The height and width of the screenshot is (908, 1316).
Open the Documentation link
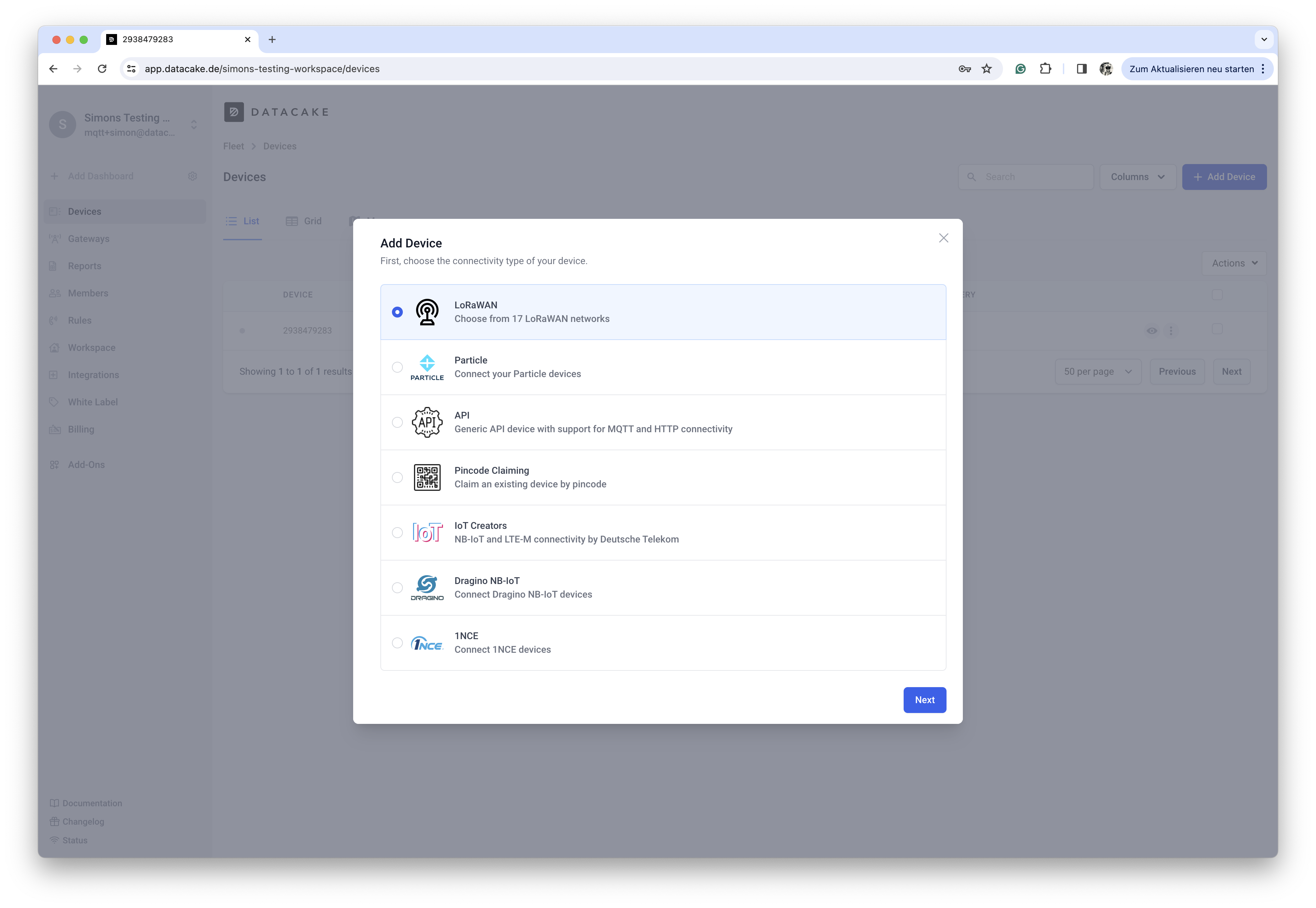pyautogui.click(x=92, y=803)
